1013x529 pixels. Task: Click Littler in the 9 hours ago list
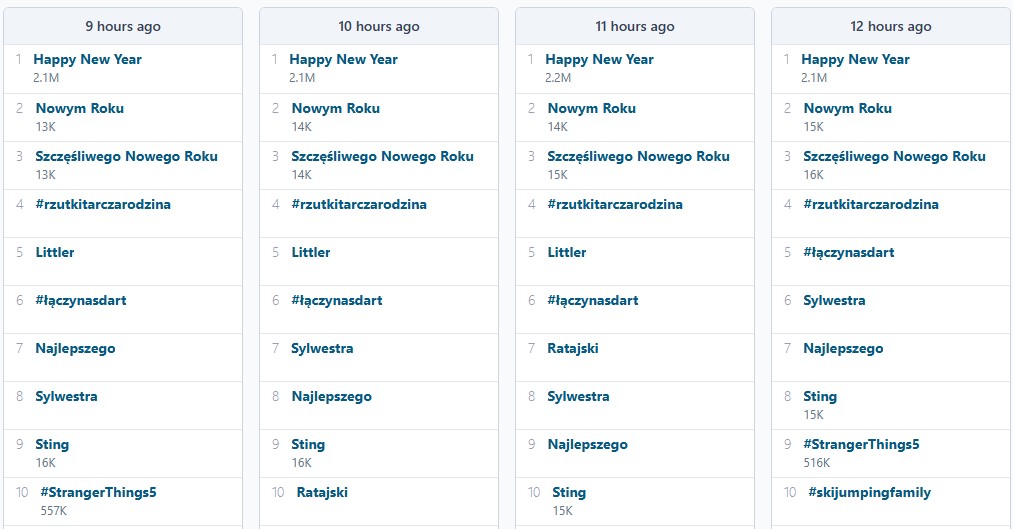click(x=55, y=253)
